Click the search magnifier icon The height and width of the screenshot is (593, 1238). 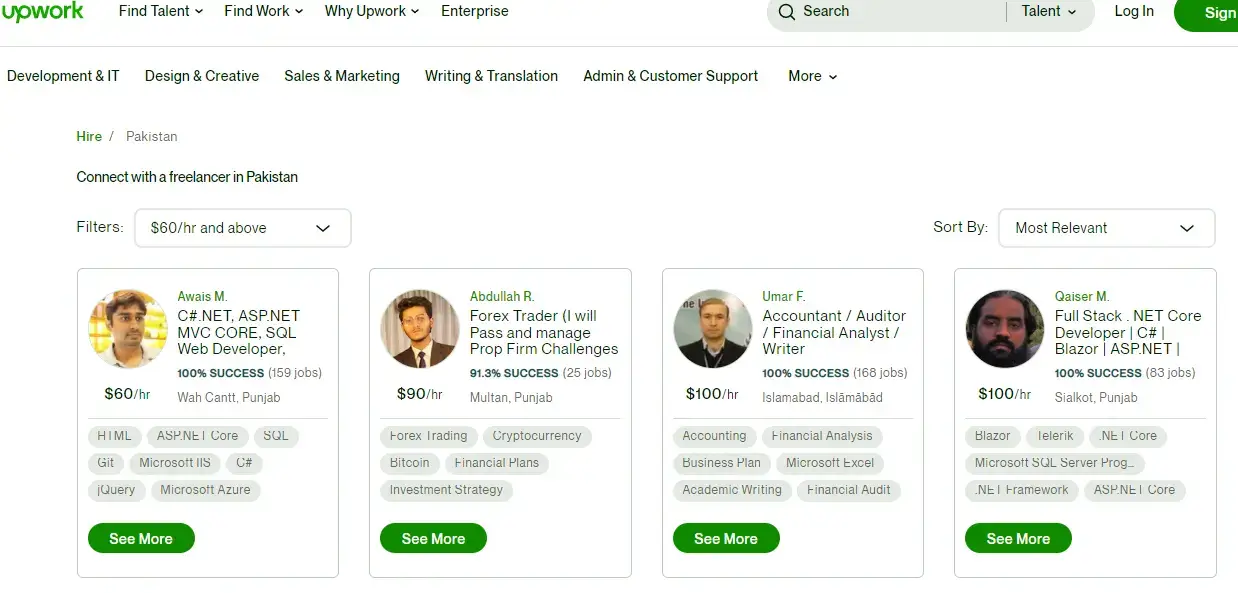tap(787, 12)
